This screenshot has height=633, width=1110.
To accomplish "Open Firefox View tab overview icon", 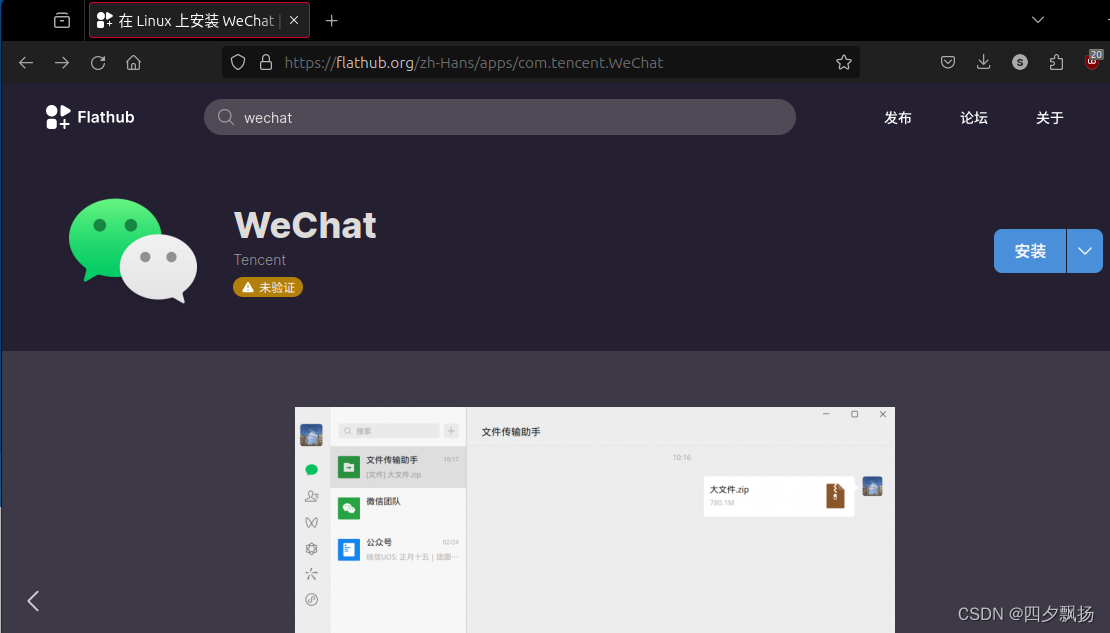I will coord(62,21).
